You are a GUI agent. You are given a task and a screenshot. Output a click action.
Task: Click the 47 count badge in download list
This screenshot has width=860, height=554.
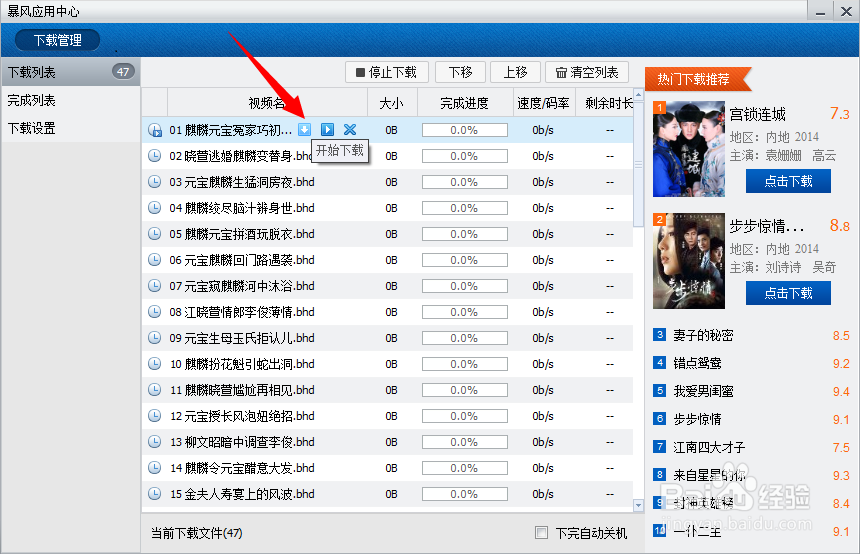(x=123, y=71)
